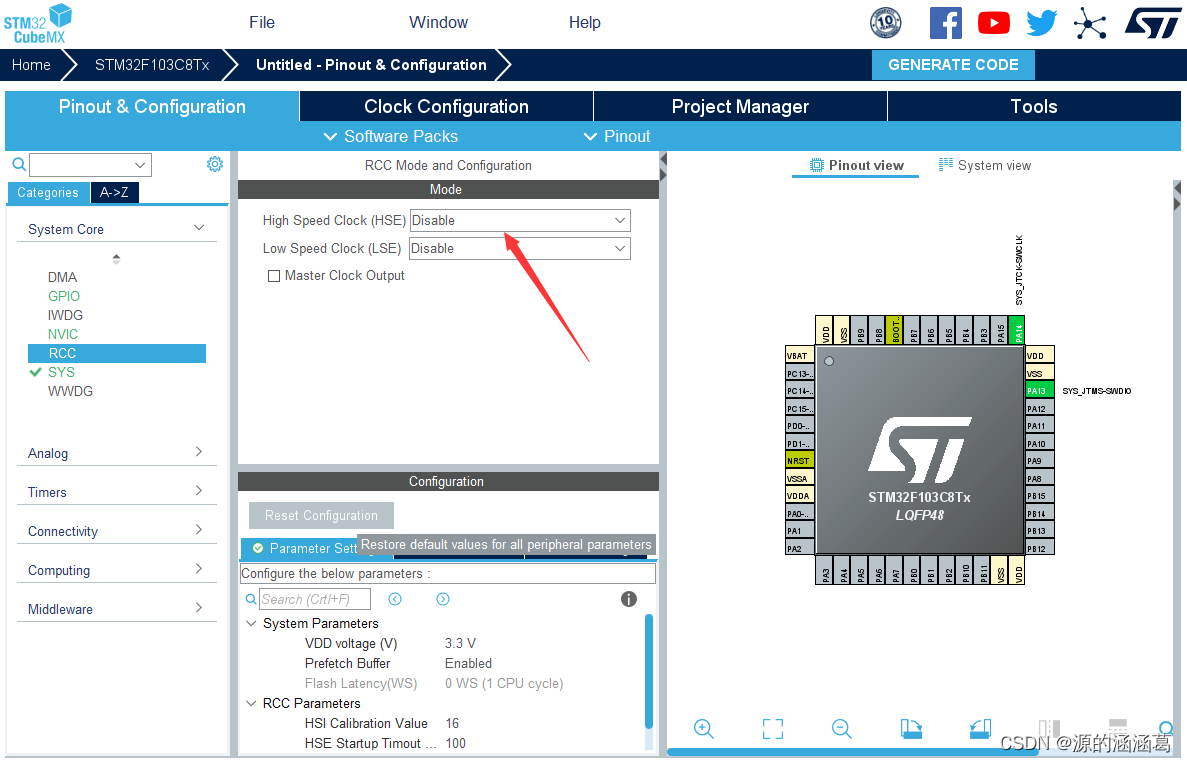1187x762 pixels.
Task: Open the File menu
Action: click(262, 23)
